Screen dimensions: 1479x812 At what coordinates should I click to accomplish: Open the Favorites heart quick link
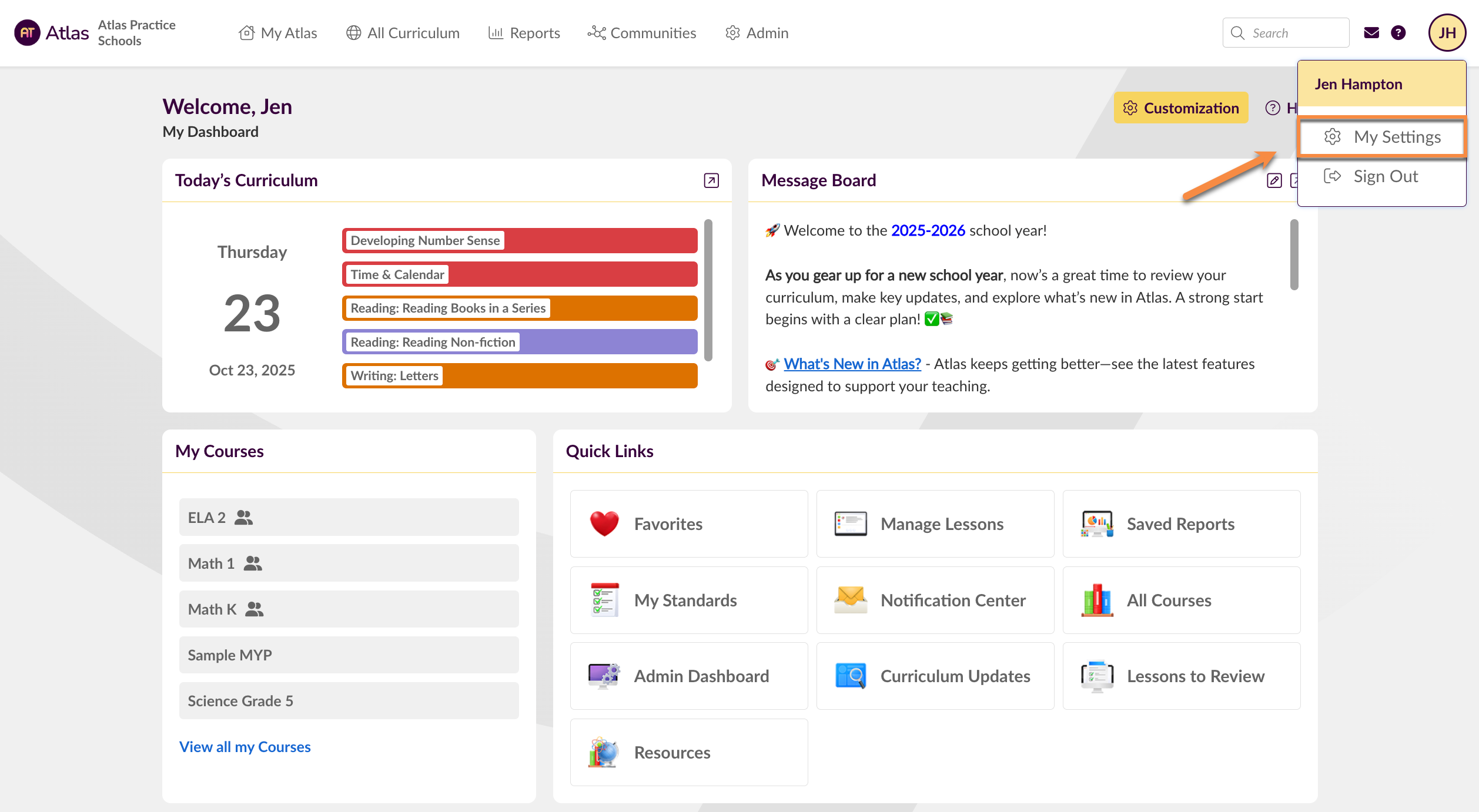tap(688, 524)
